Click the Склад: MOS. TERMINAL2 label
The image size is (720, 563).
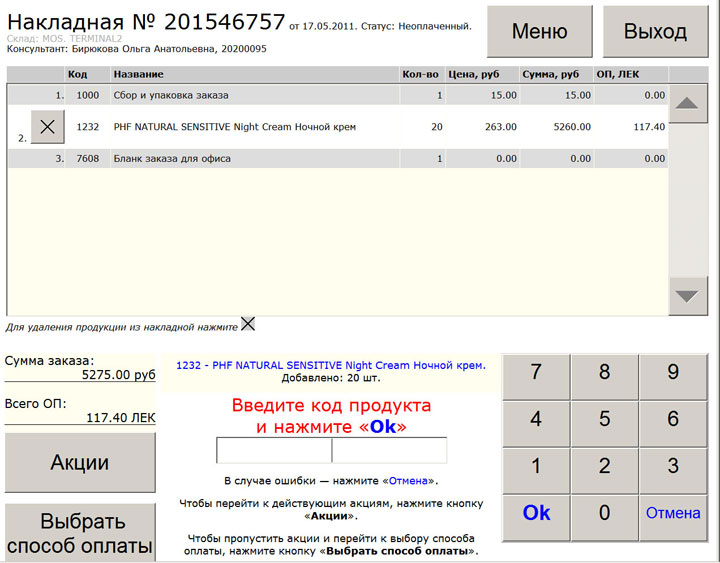pyautogui.click(x=64, y=39)
